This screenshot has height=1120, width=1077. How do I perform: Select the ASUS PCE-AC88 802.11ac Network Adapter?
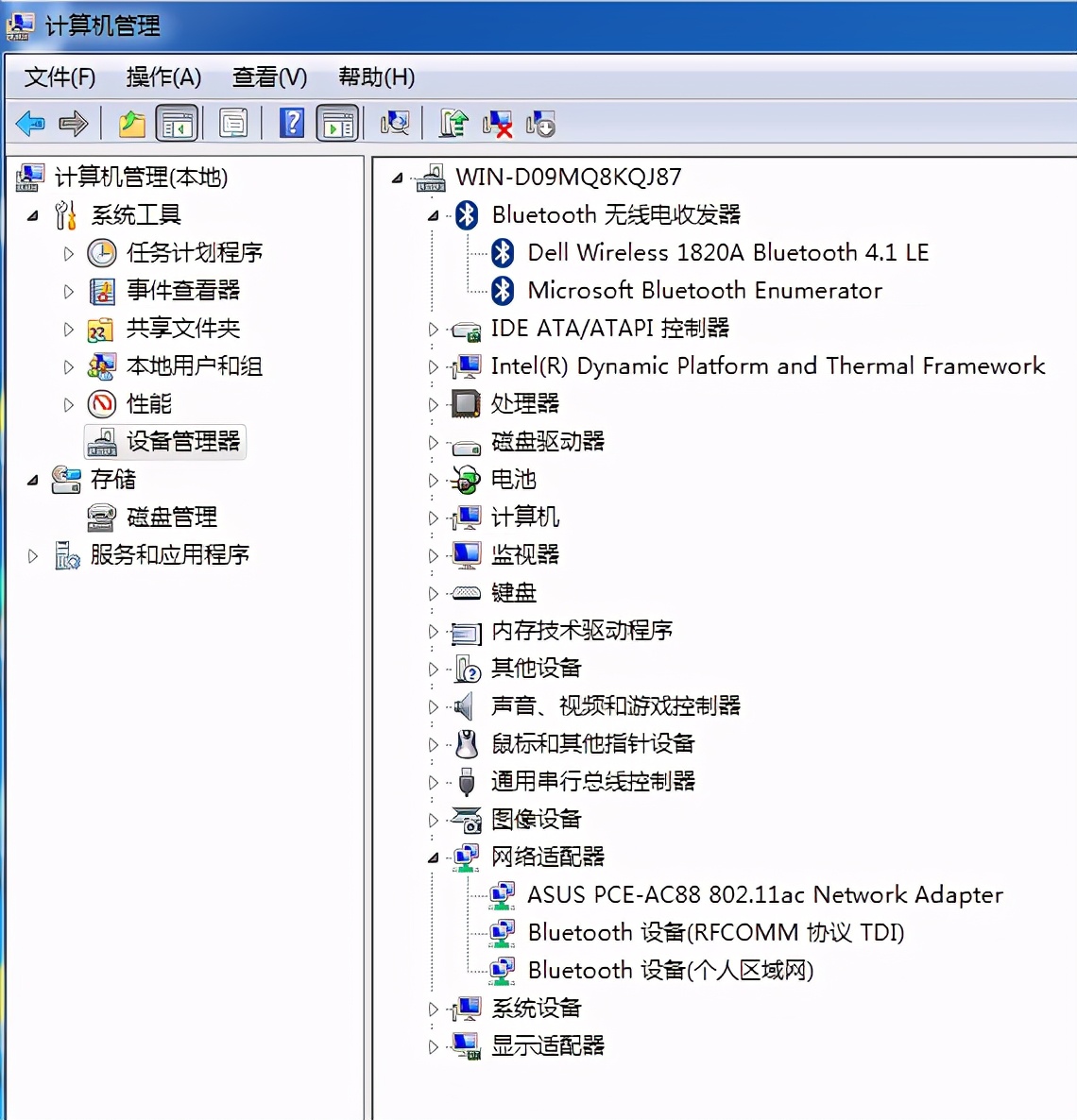(x=765, y=894)
